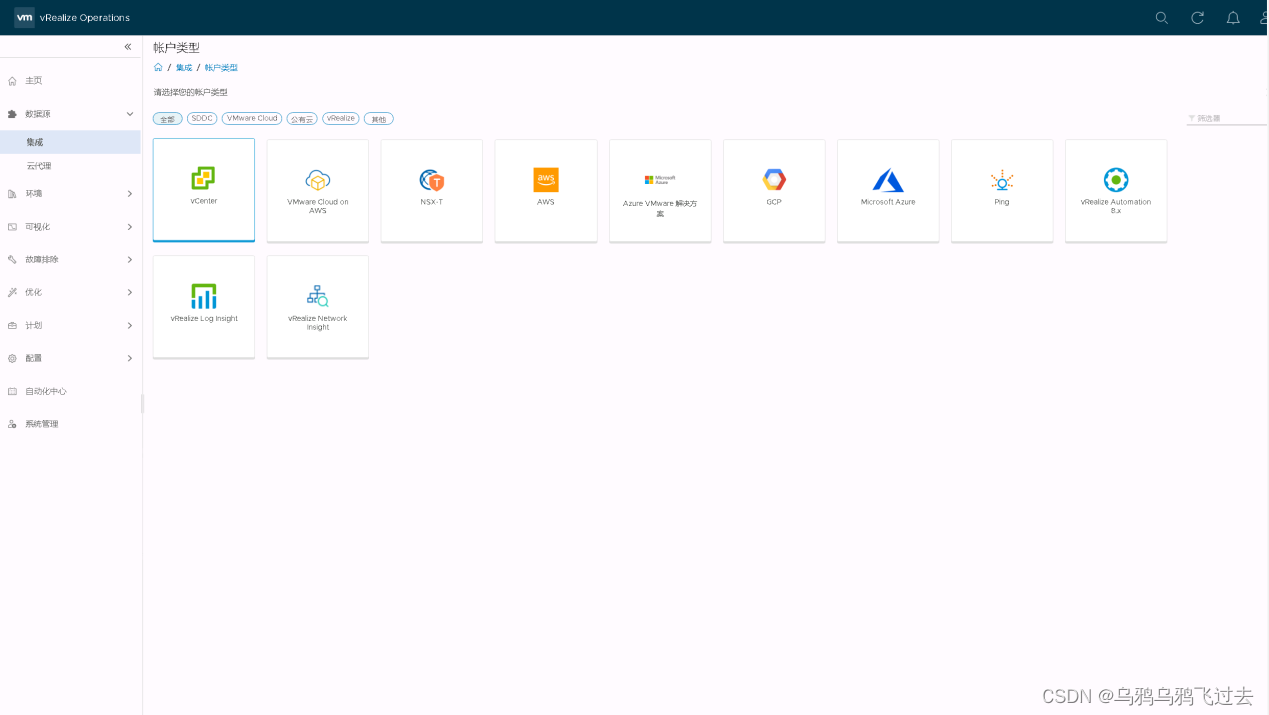The width and height of the screenshot is (1269, 715).
Task: Open the vCenter account type card
Action: pyautogui.click(x=204, y=190)
